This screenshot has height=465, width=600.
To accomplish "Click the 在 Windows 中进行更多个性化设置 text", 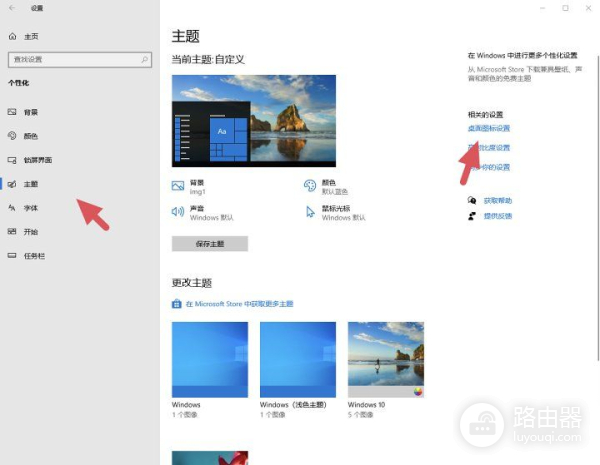I will (522, 55).
